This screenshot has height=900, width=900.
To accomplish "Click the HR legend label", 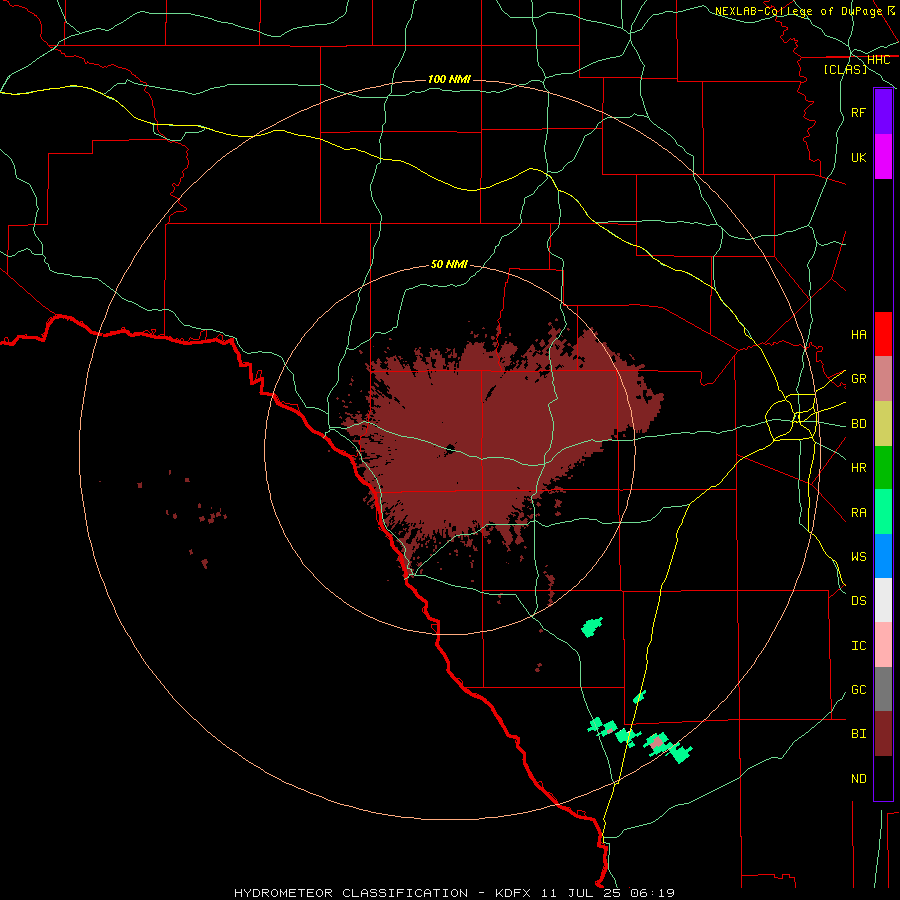I will [x=858, y=468].
